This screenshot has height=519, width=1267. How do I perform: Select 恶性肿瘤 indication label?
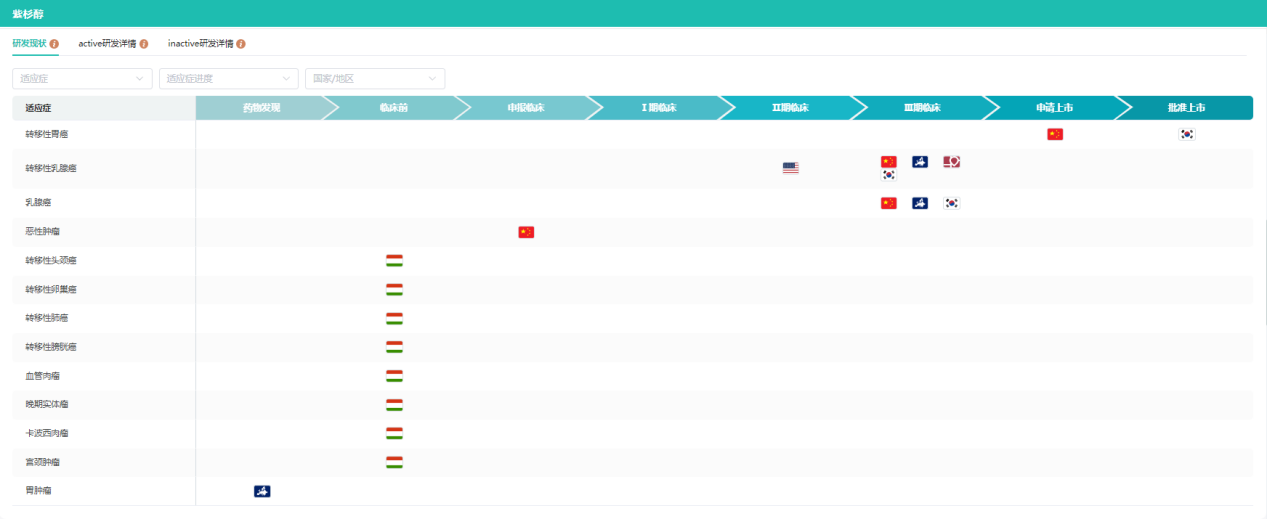click(x=43, y=232)
